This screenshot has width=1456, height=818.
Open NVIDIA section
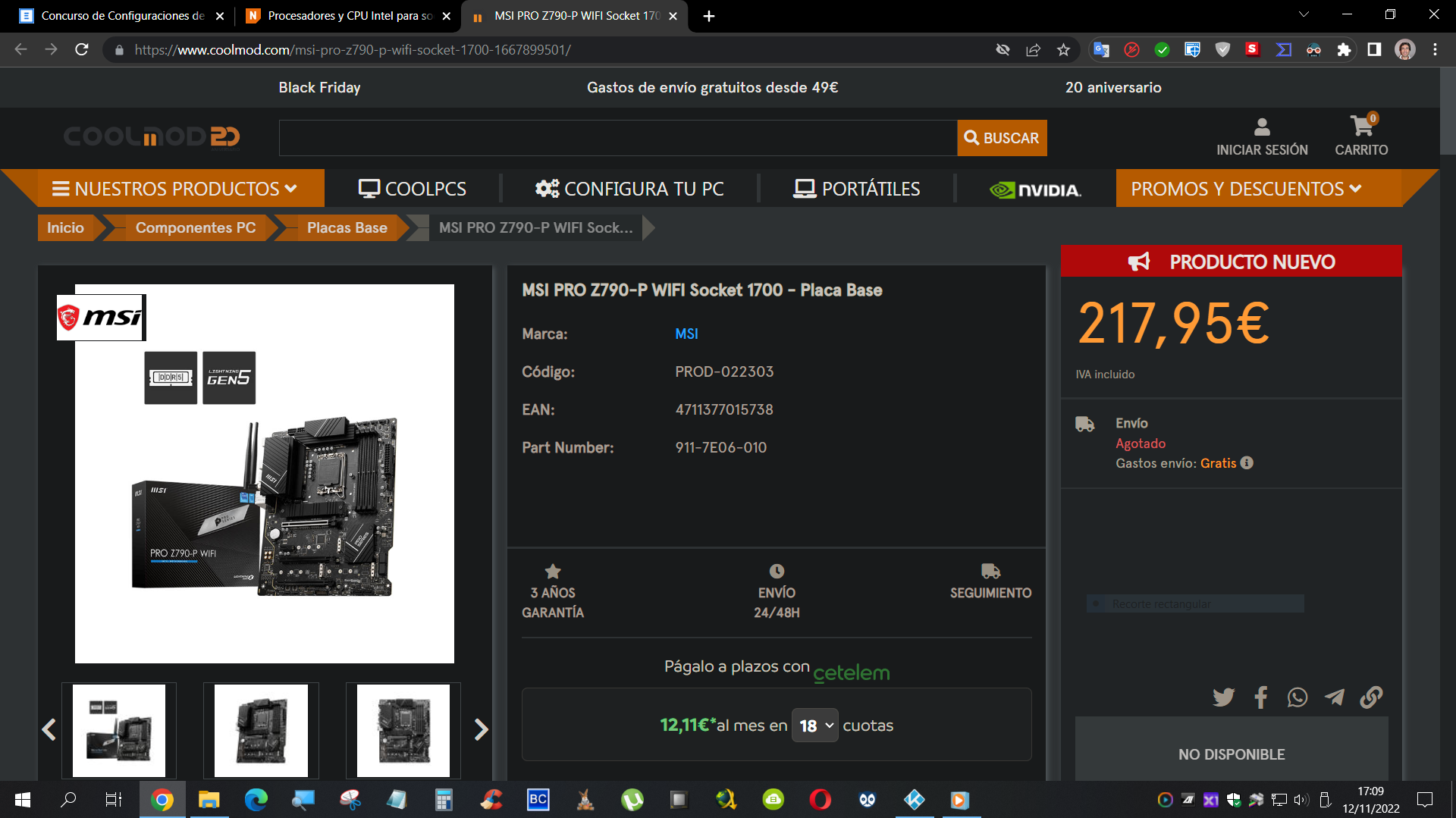coord(1035,190)
